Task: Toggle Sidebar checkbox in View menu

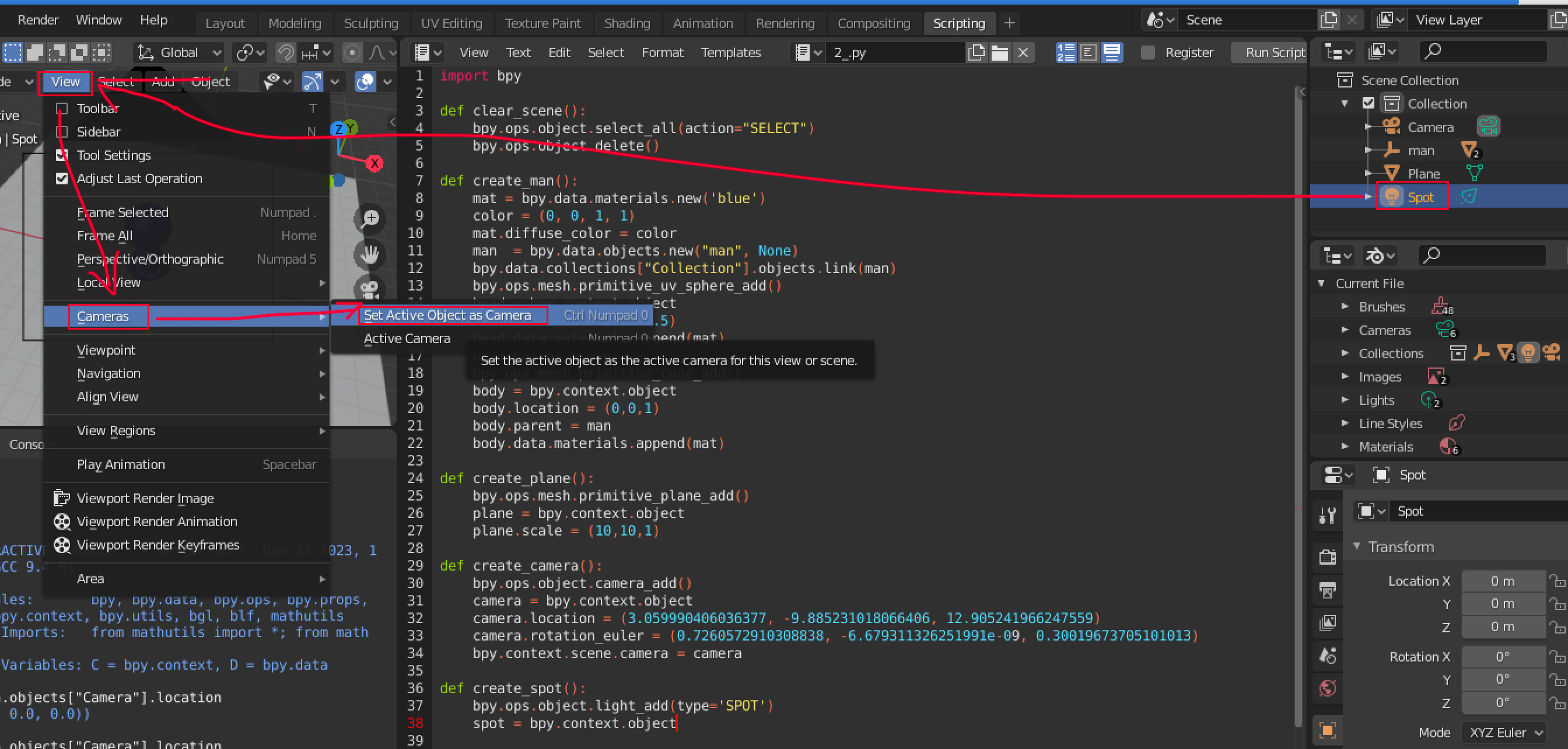Action: (61, 132)
